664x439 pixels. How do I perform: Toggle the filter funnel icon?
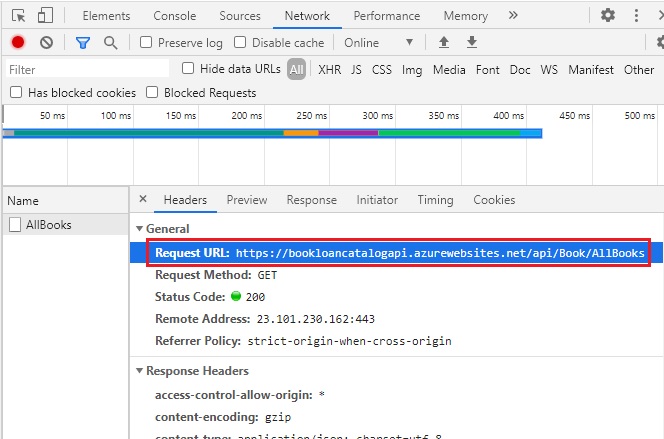83,43
